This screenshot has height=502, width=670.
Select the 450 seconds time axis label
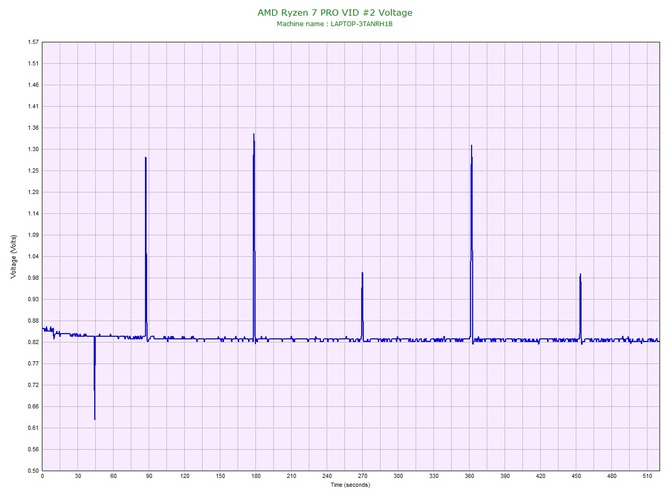pos(576,476)
